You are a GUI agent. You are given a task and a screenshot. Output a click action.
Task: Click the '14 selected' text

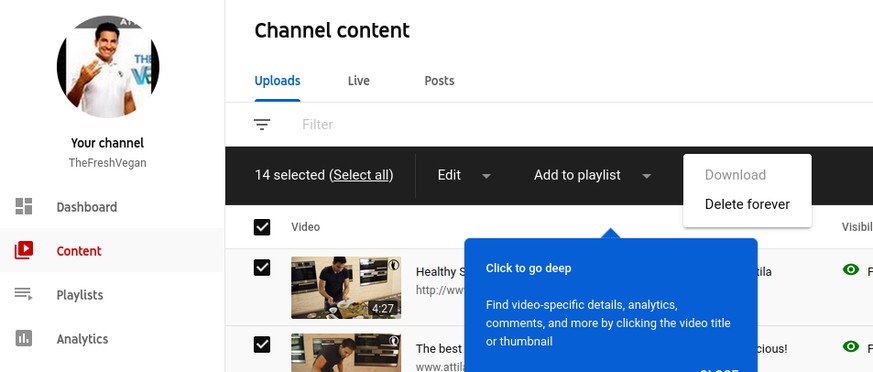click(x=290, y=175)
